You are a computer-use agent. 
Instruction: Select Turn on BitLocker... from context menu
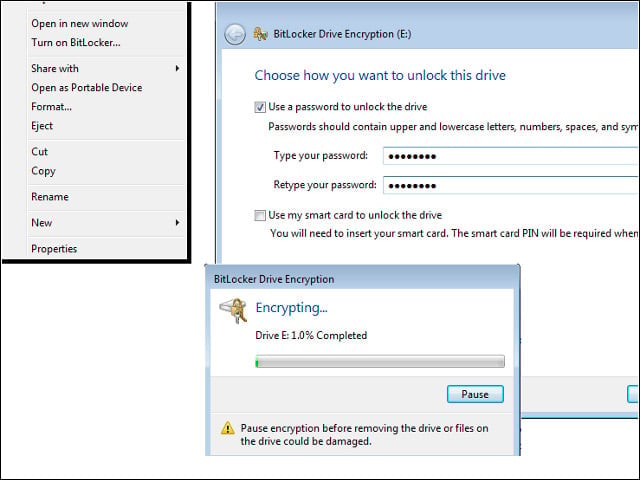point(76,42)
